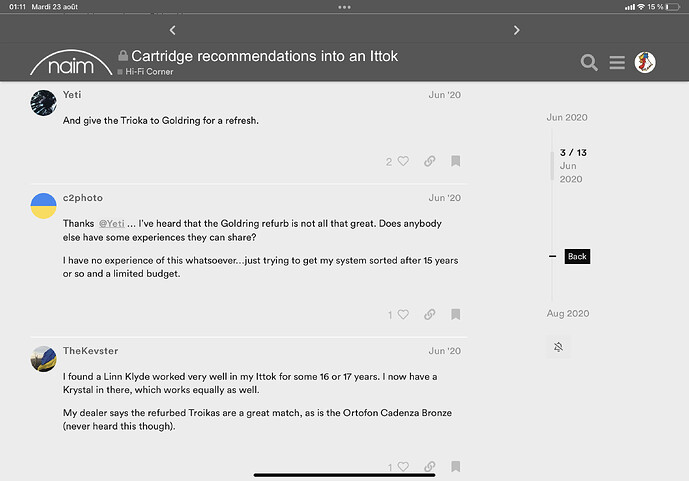Open the forum search icon

pyautogui.click(x=589, y=63)
